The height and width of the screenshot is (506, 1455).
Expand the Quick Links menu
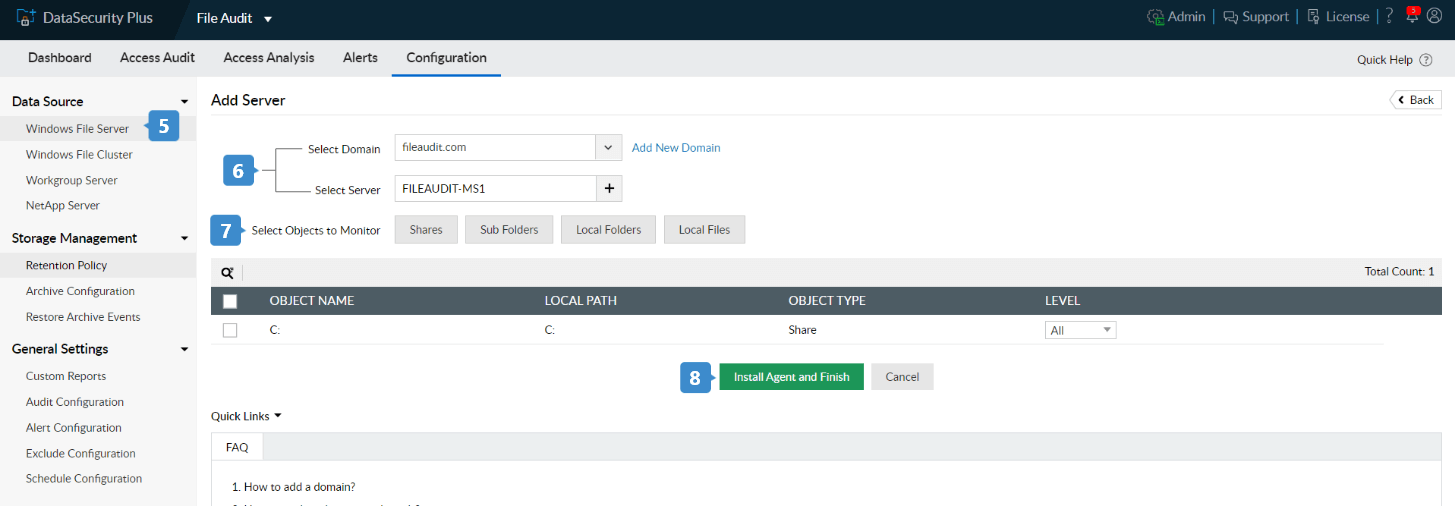pyautogui.click(x=246, y=416)
